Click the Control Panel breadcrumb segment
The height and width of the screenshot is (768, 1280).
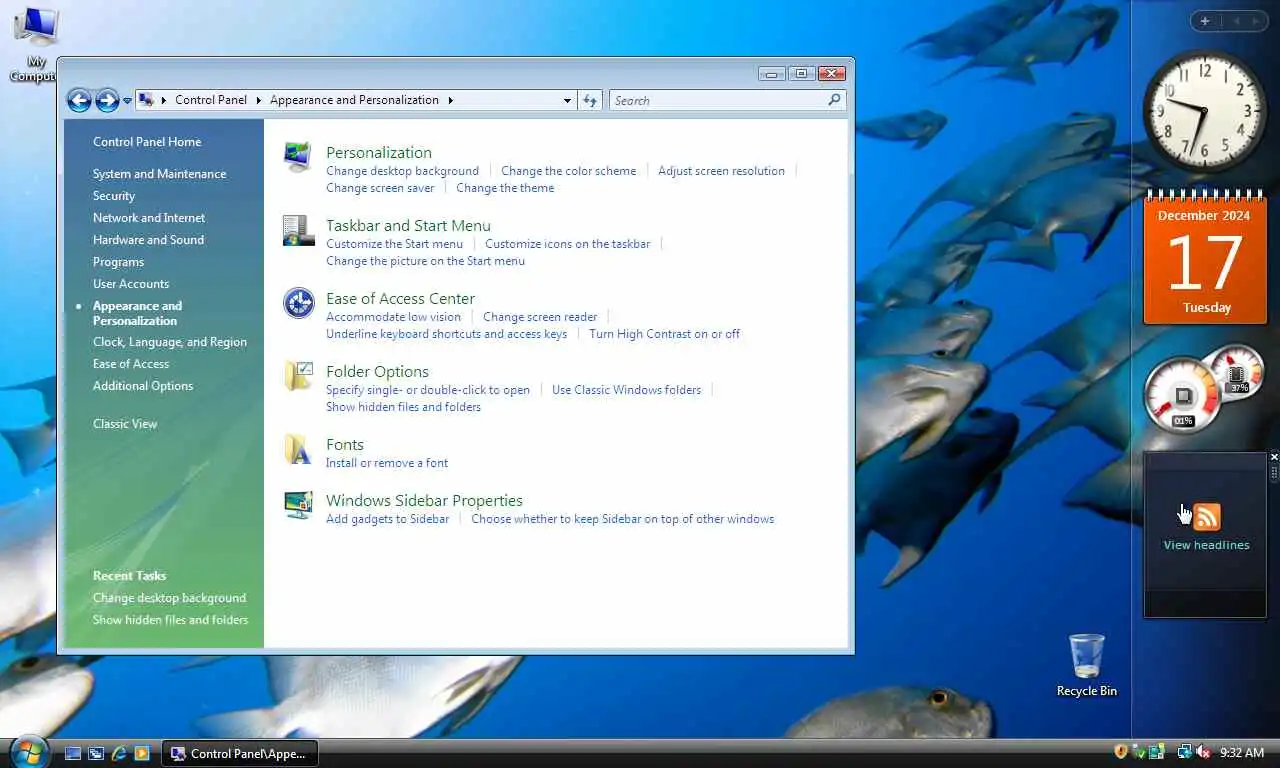click(x=211, y=100)
